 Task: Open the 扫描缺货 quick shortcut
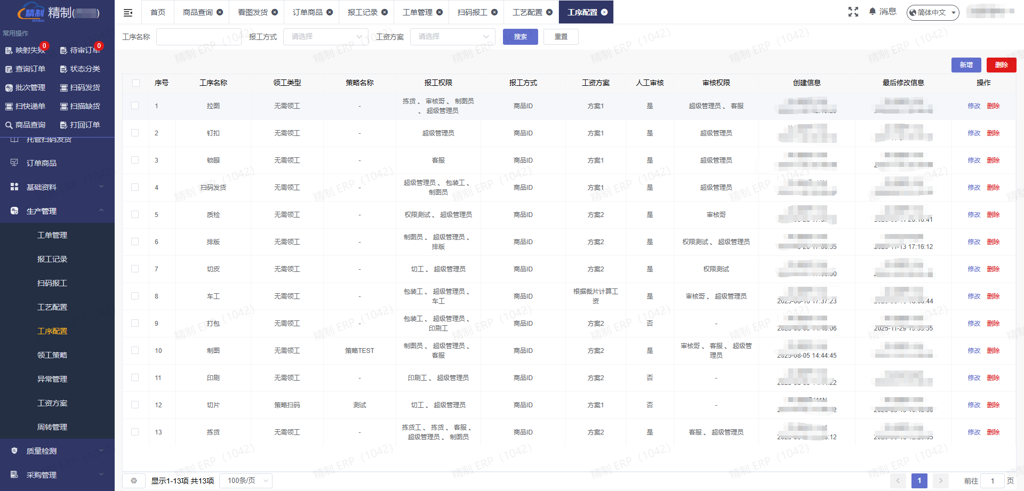(80, 106)
